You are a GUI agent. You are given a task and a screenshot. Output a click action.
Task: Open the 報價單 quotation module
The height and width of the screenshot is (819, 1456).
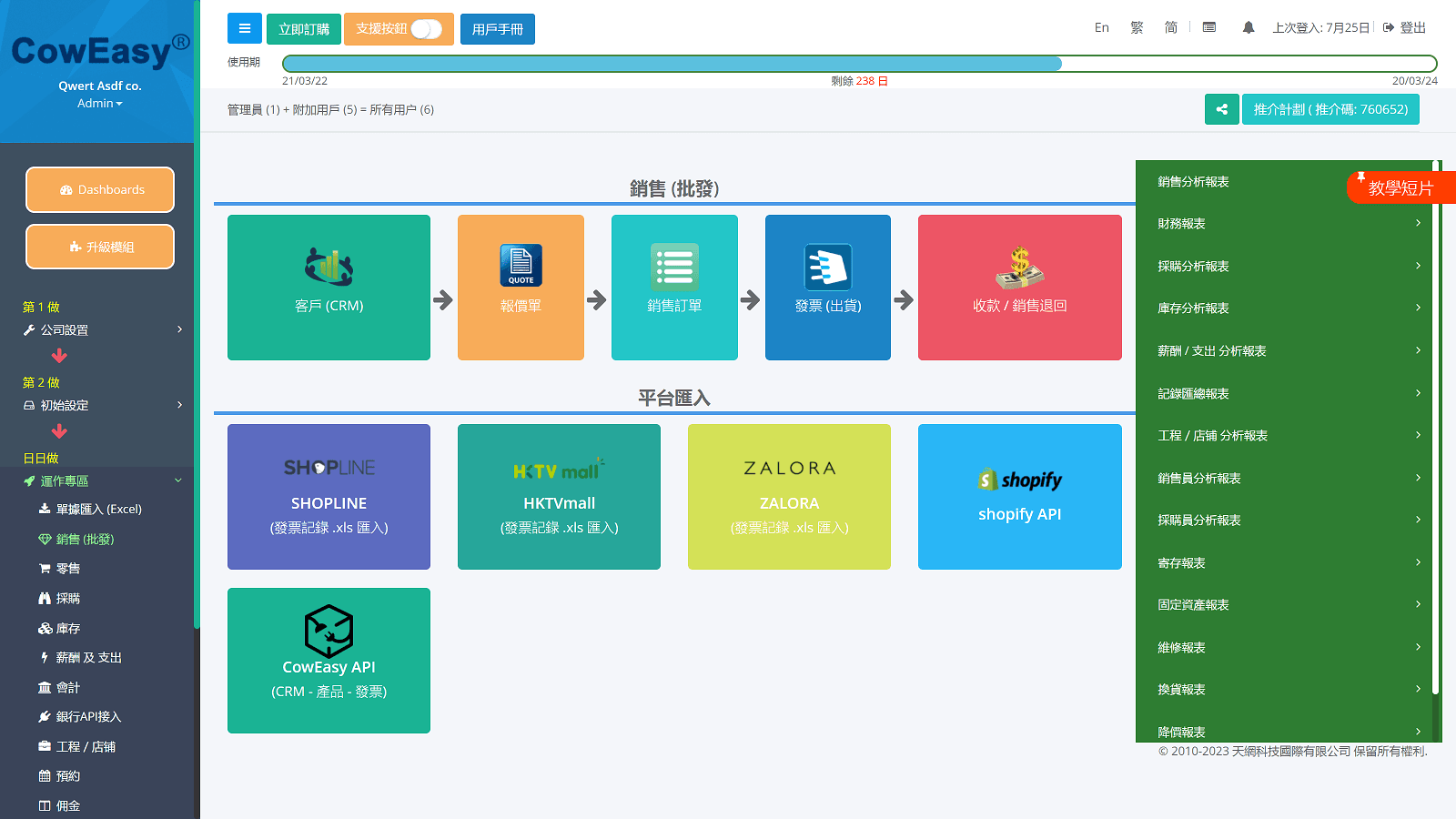(521, 287)
